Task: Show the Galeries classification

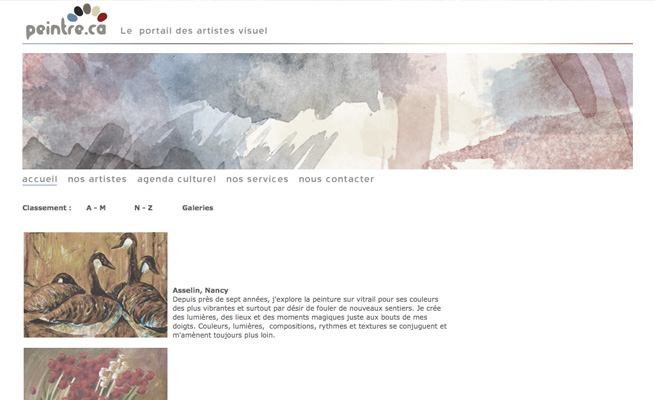Action: pyautogui.click(x=198, y=208)
